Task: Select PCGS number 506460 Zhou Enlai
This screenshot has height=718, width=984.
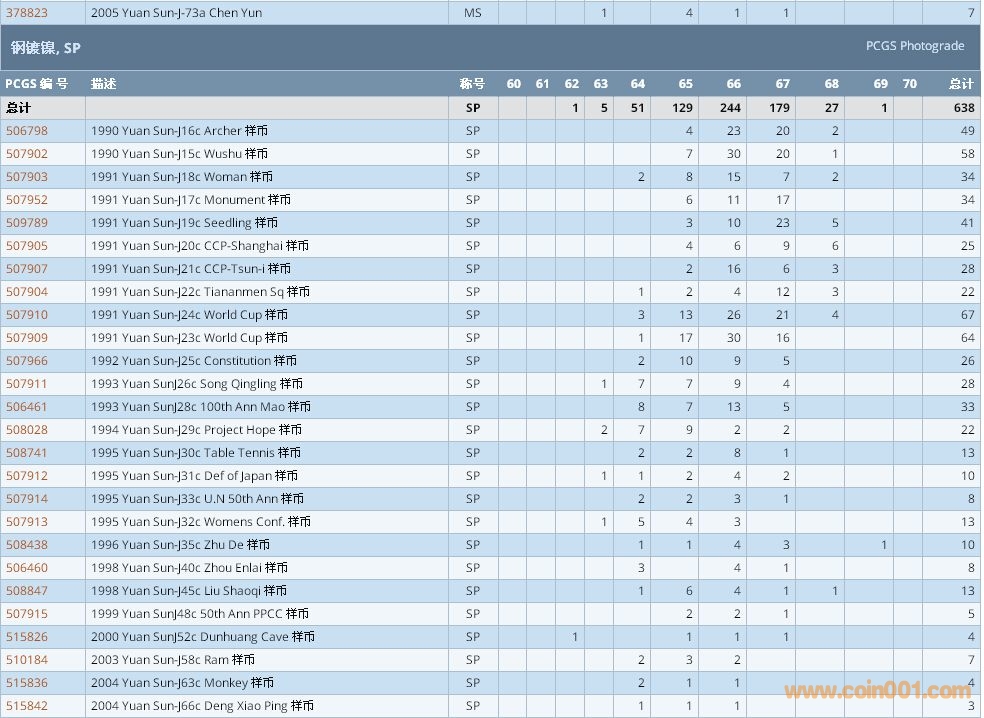Action: pos(27,568)
